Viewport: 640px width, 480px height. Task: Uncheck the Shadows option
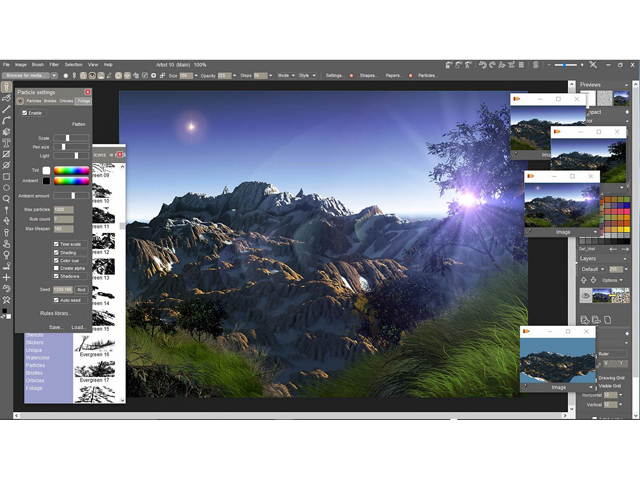coord(56,276)
